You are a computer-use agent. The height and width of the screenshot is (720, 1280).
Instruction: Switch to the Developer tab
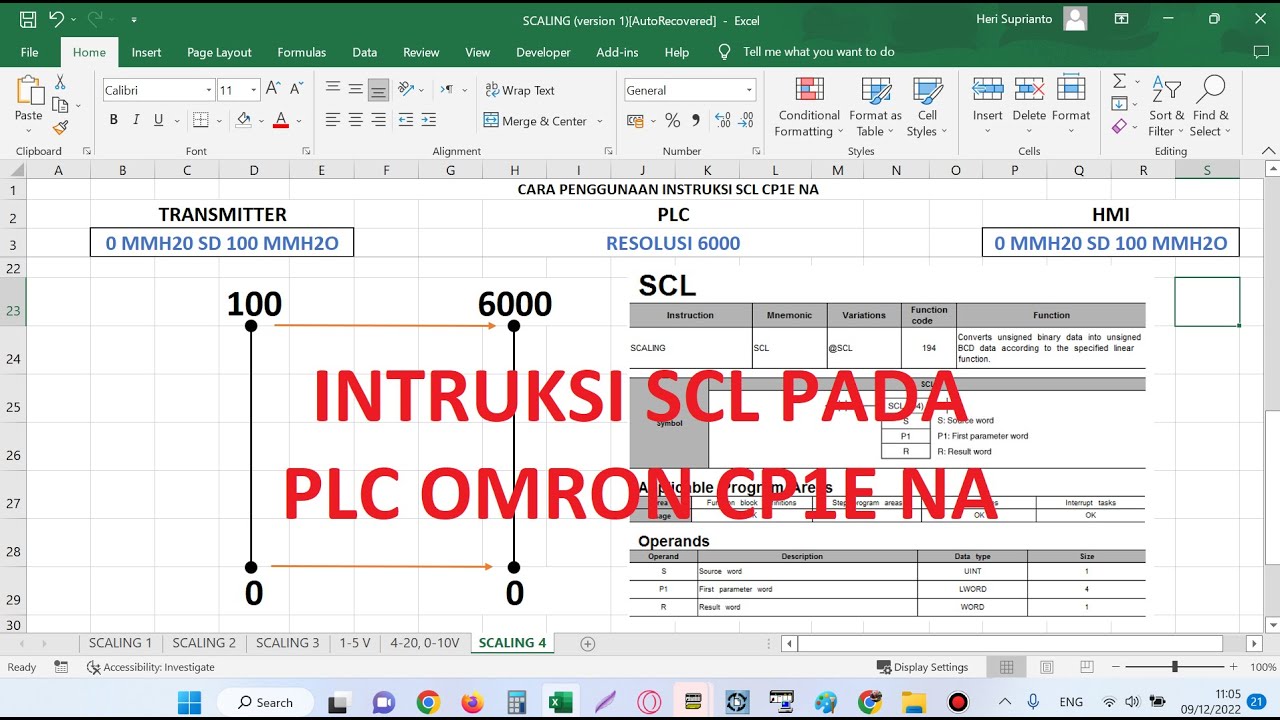(x=543, y=52)
